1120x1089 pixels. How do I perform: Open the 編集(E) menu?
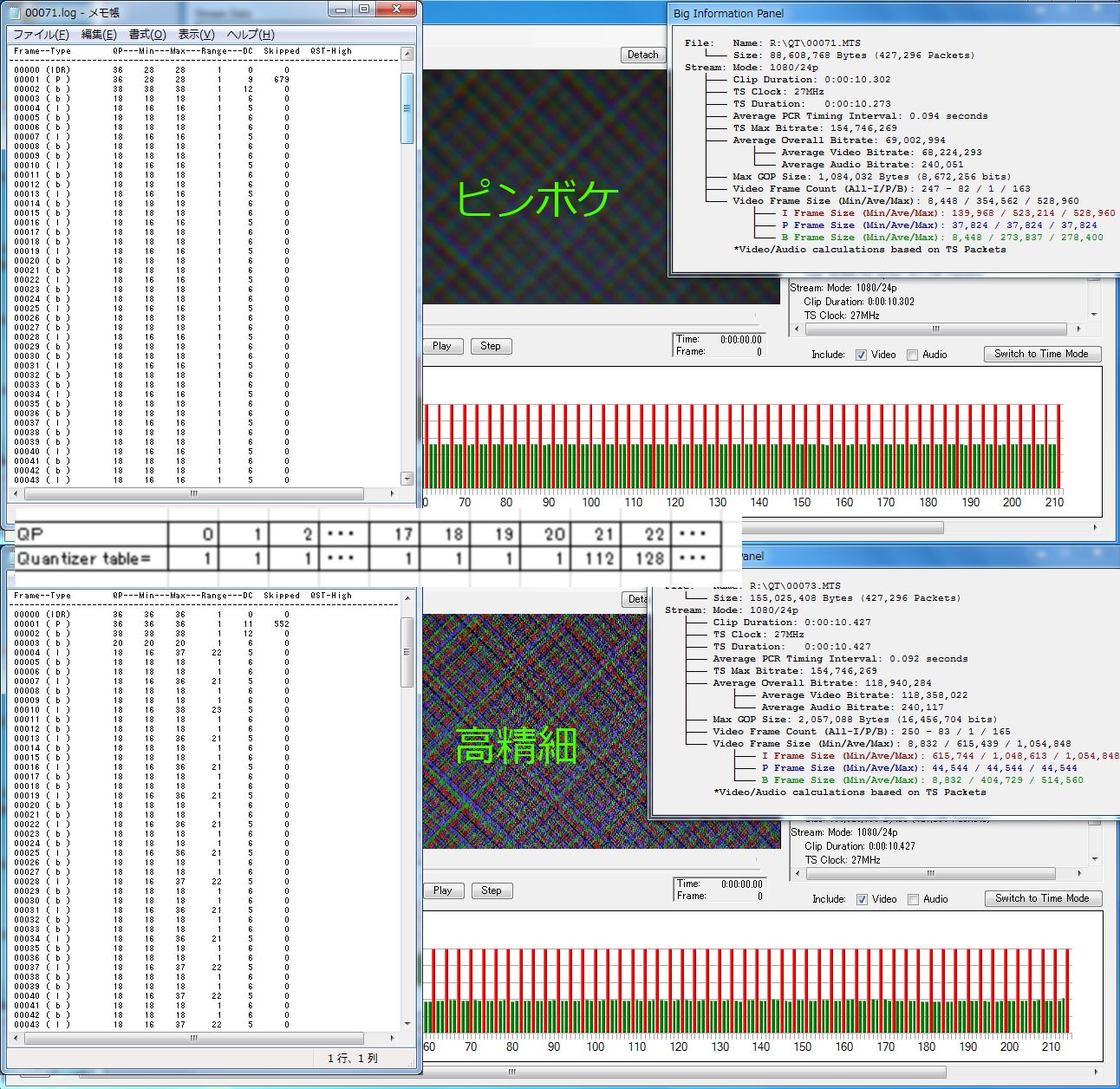tap(98, 35)
